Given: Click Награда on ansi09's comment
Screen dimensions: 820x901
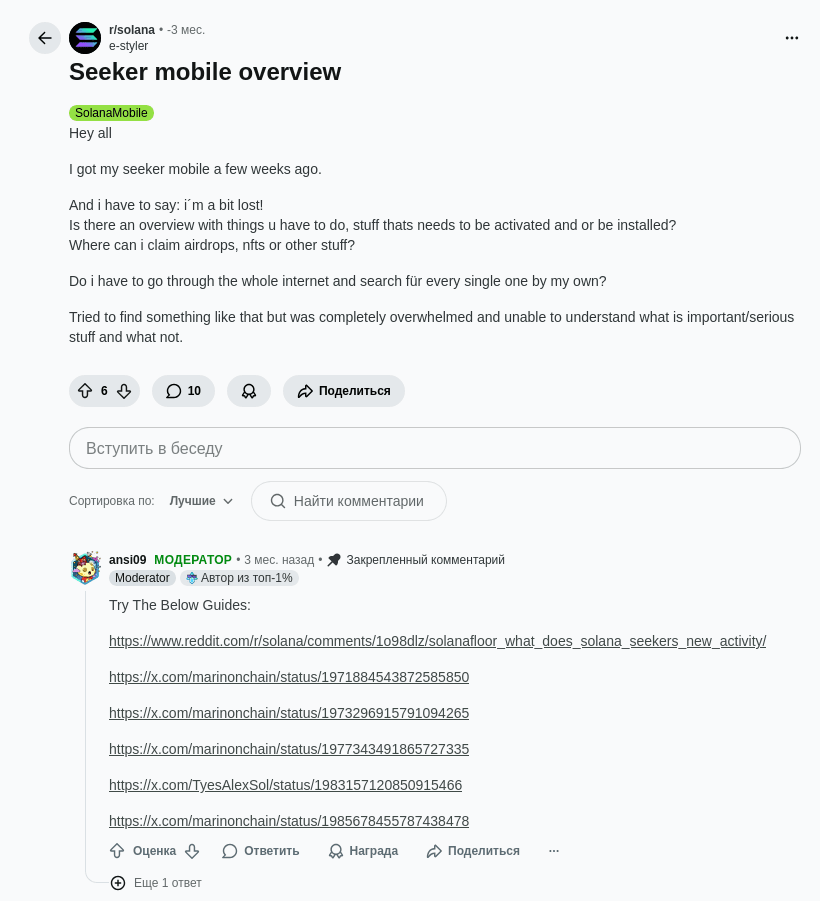Looking at the screenshot, I should pos(363,851).
